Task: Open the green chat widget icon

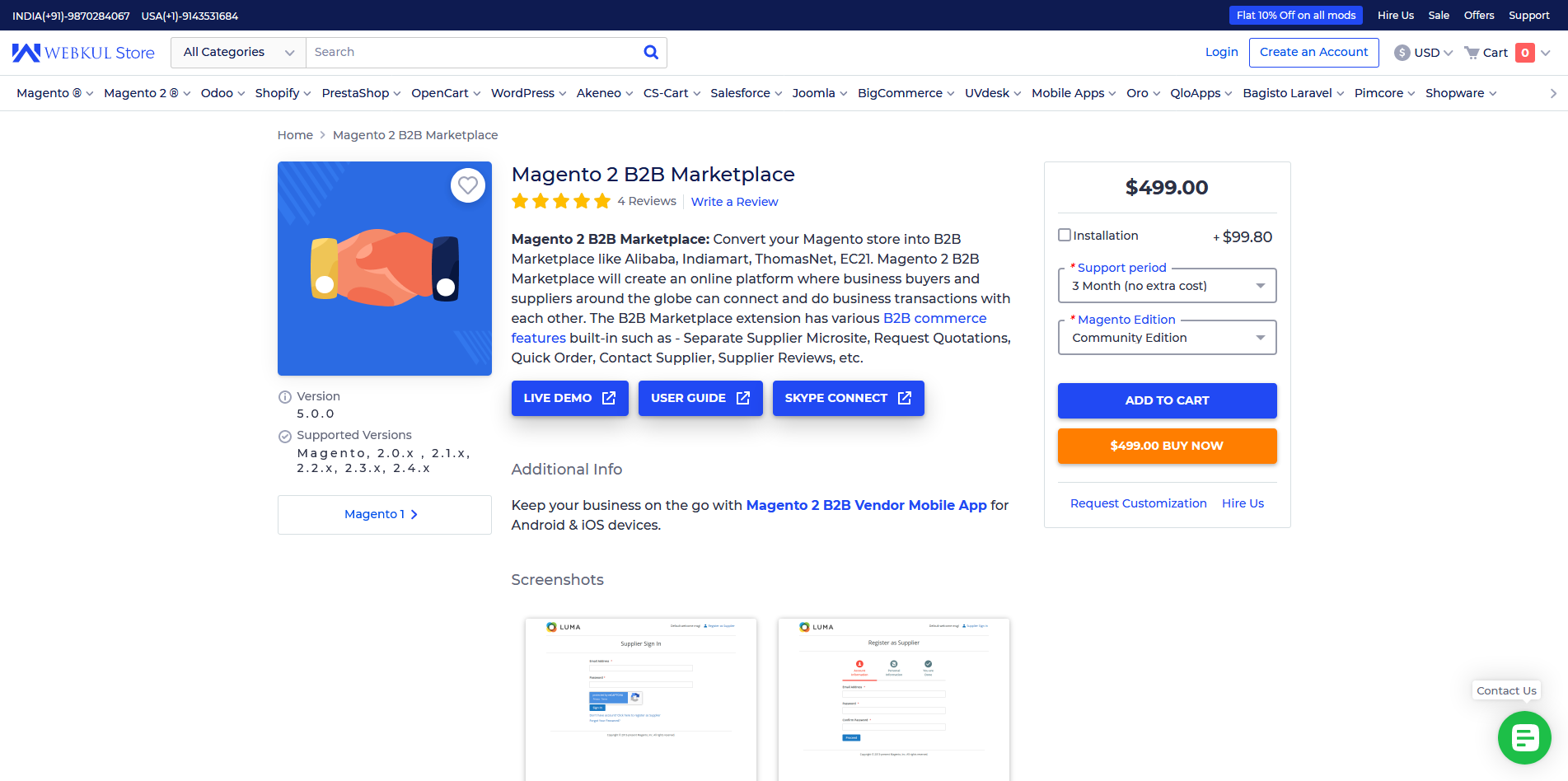Action: pos(1524,737)
